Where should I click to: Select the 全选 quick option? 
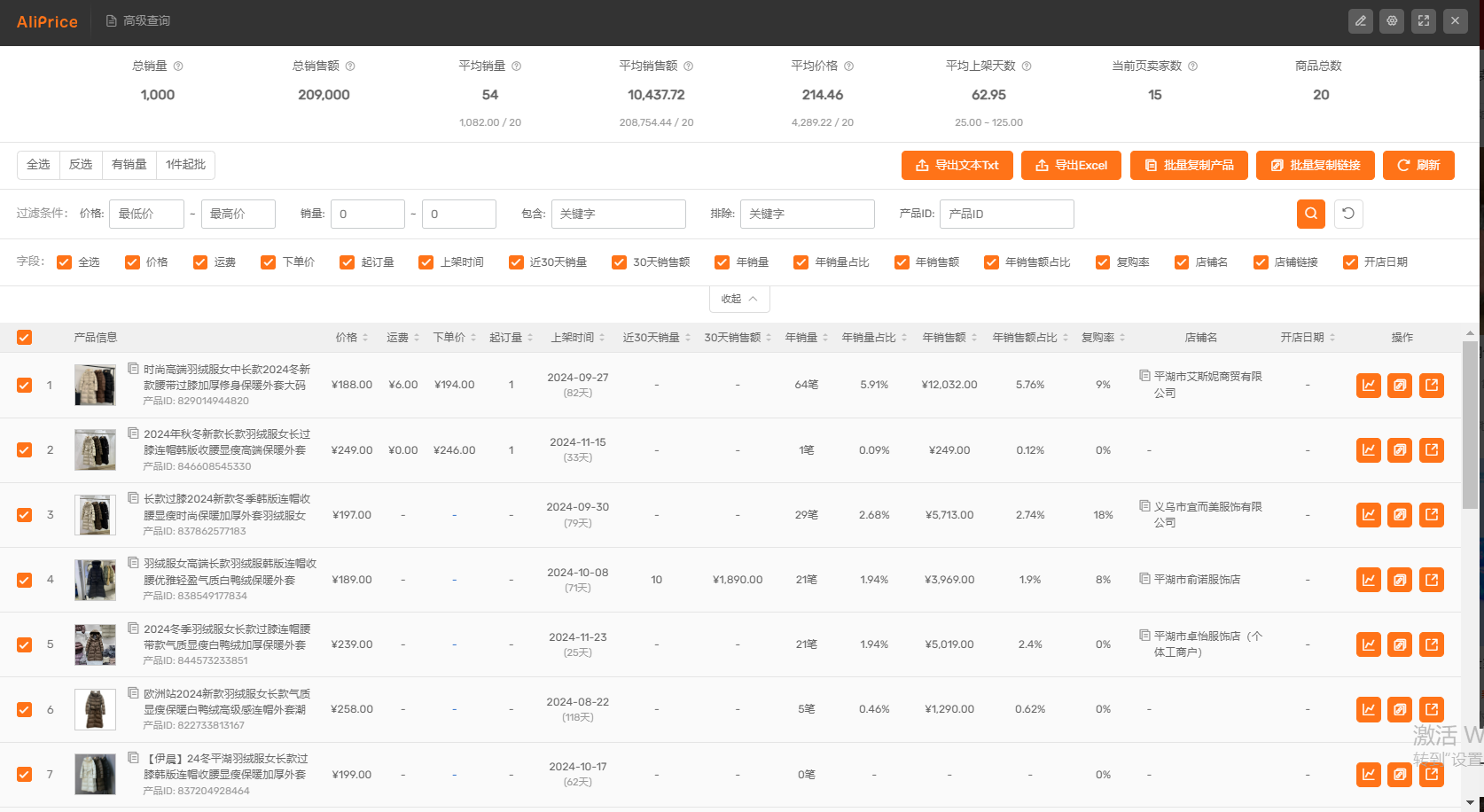tap(38, 165)
